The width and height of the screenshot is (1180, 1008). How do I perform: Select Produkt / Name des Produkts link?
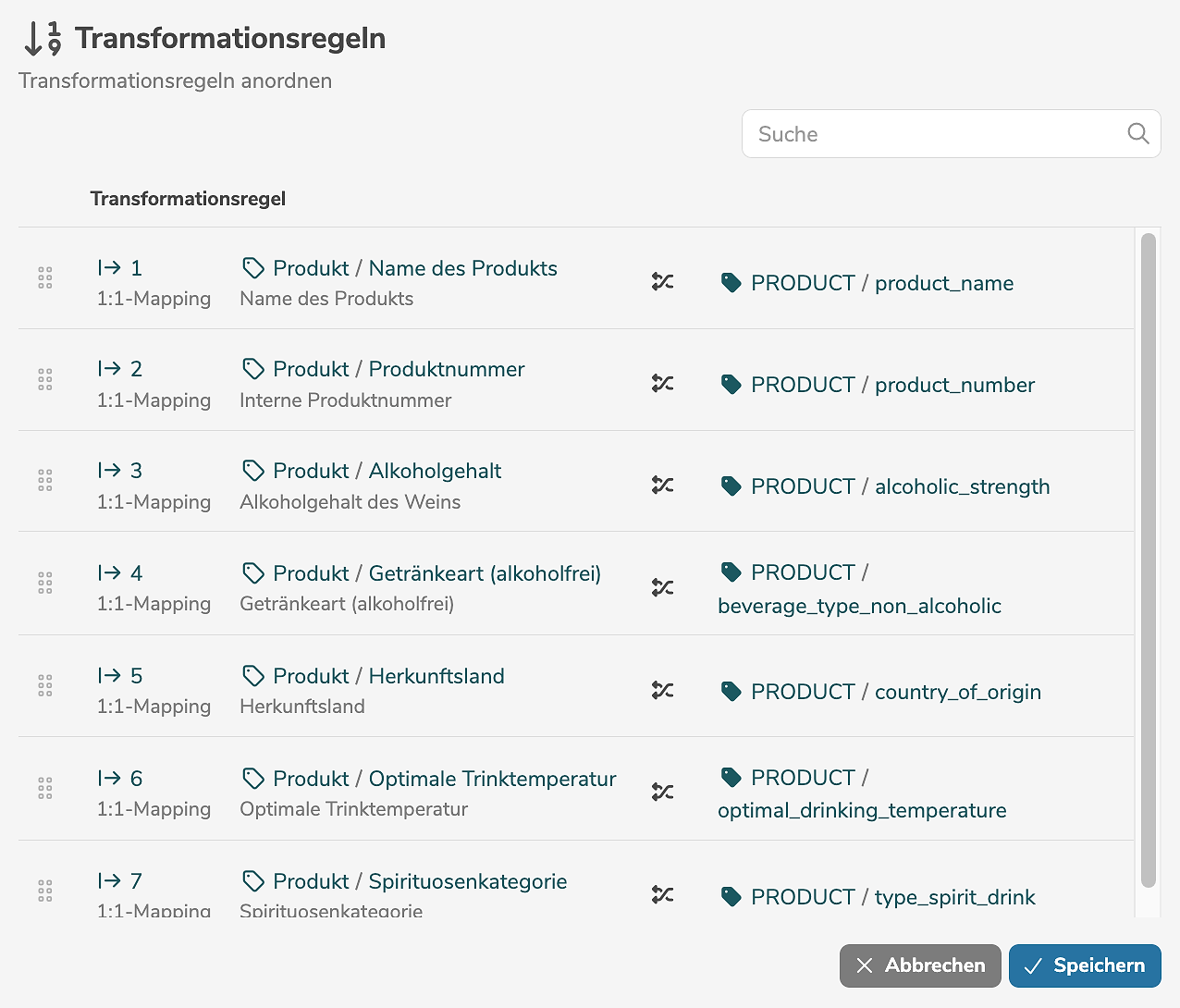point(414,268)
